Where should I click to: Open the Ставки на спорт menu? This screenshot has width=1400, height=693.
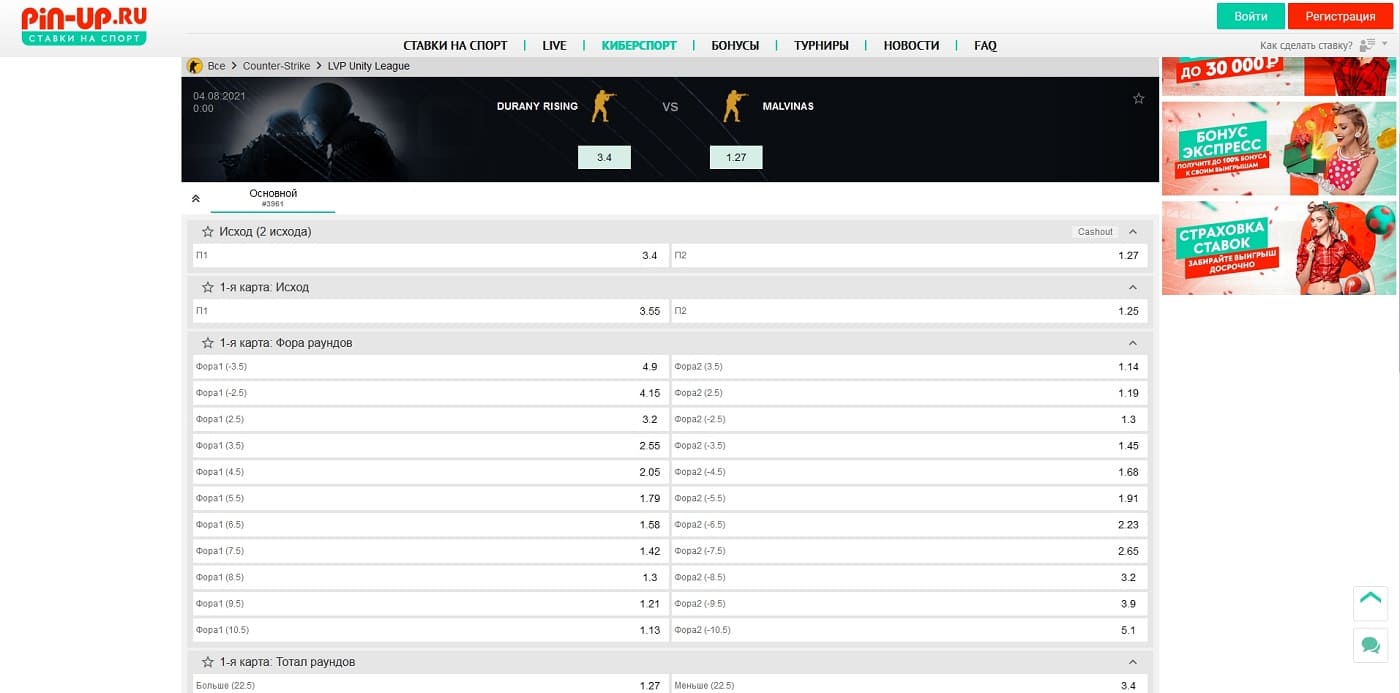[455, 46]
